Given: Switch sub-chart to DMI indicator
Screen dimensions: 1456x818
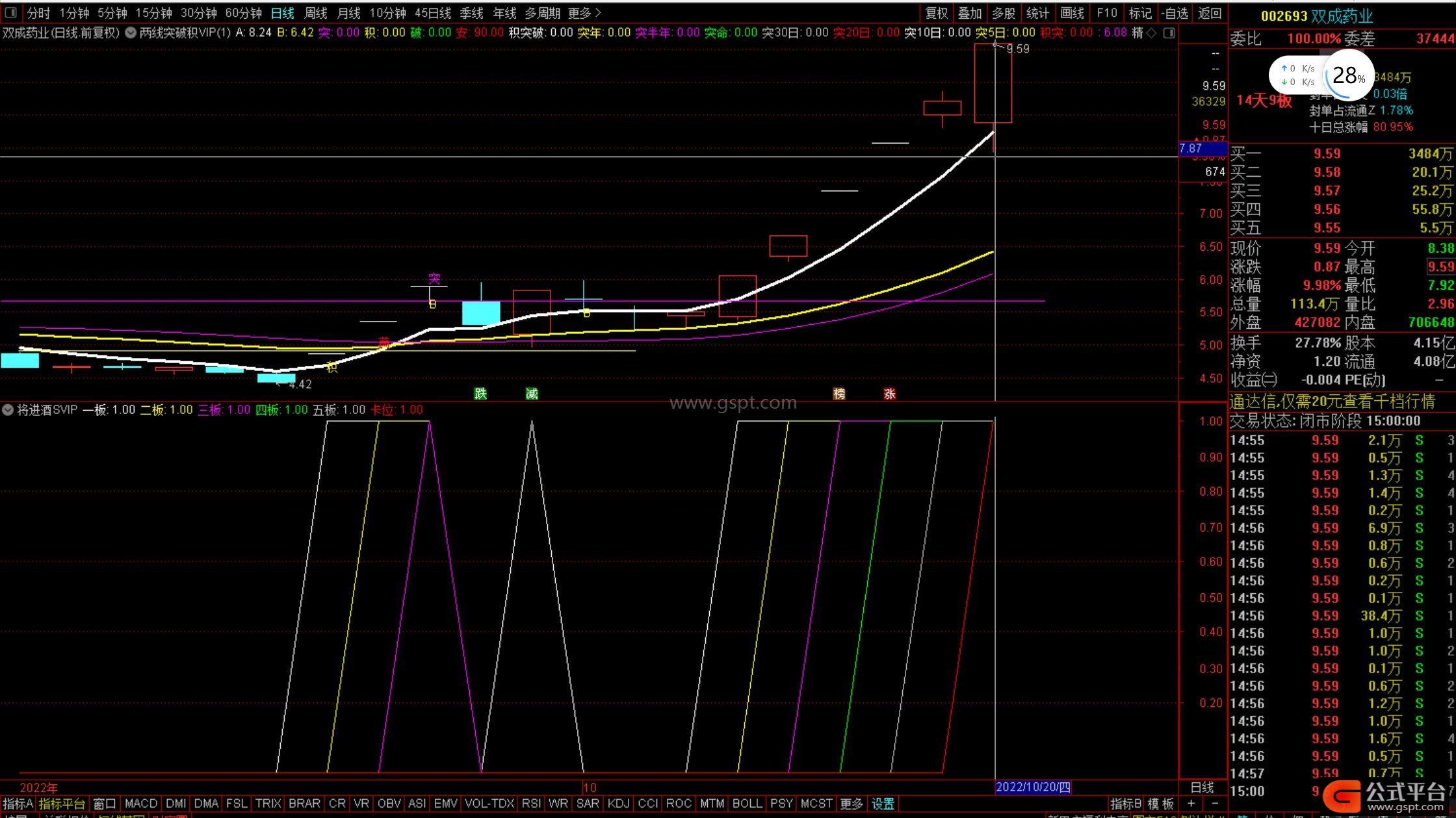Looking at the screenshot, I should tap(176, 804).
